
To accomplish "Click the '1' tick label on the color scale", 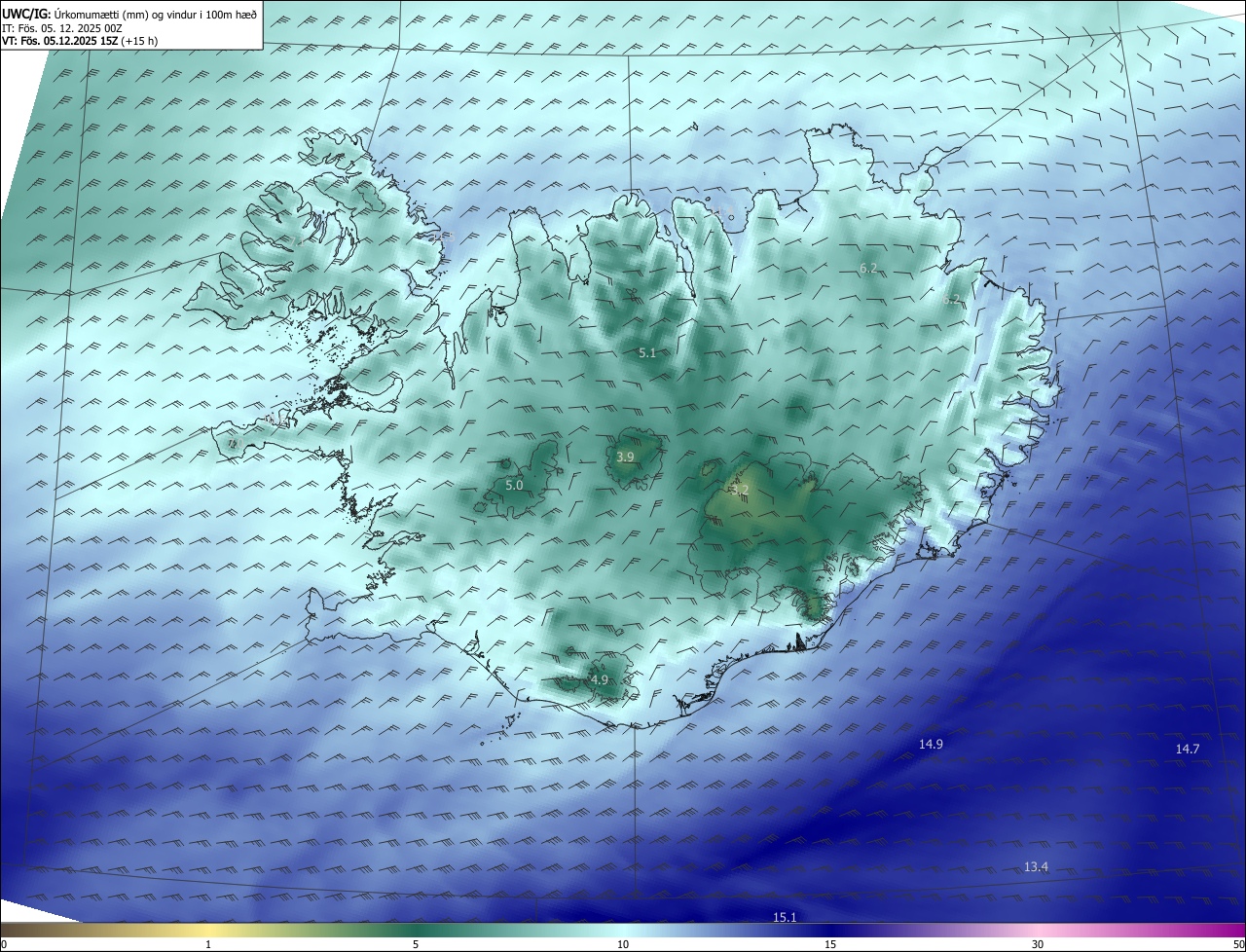I will tap(208, 944).
